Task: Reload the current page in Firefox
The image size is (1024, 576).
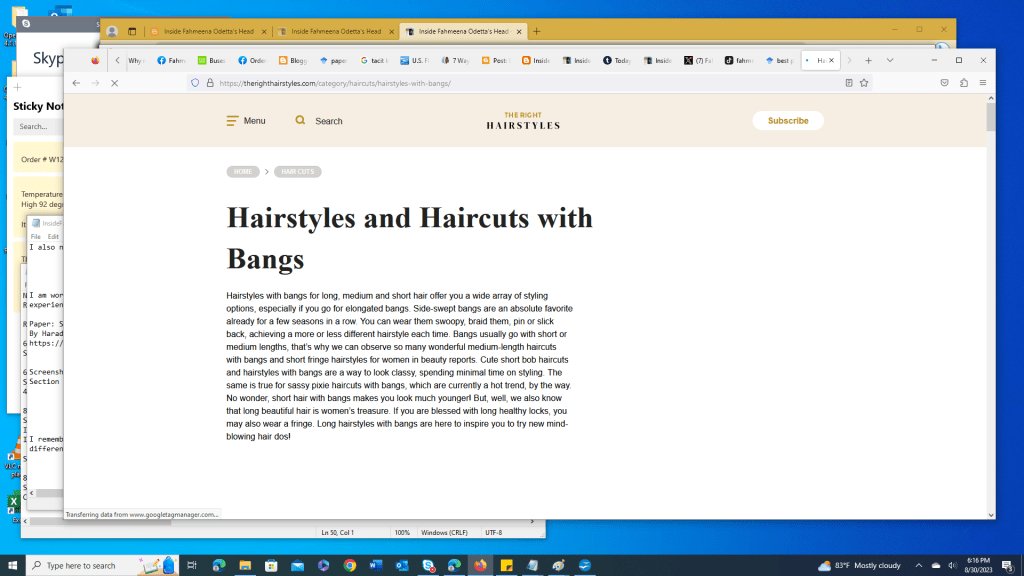Action: pyautogui.click(x=115, y=83)
